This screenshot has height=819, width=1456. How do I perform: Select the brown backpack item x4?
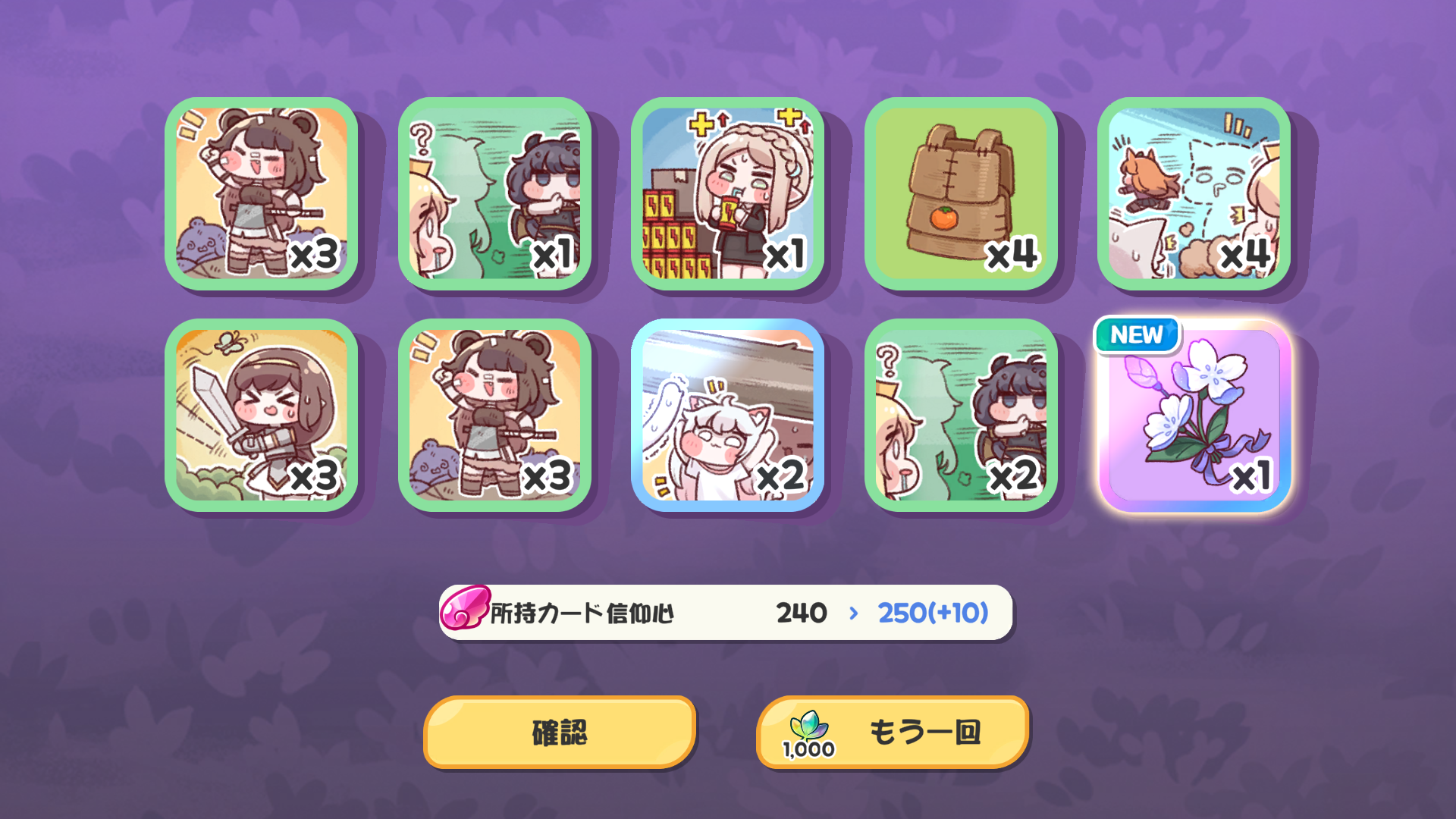(x=961, y=193)
